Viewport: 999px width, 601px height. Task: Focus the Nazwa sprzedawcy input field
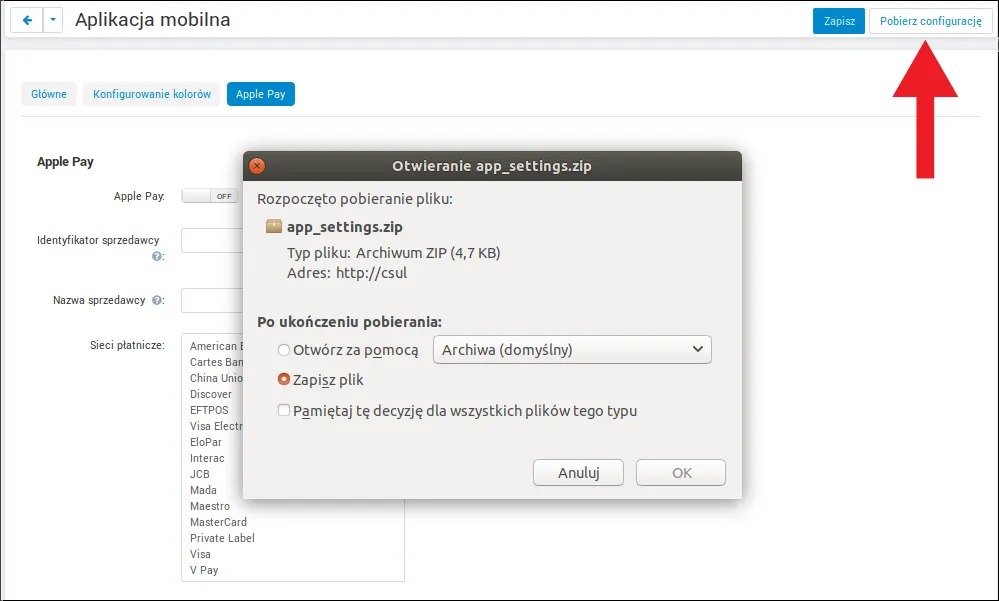pyautogui.click(x=212, y=300)
